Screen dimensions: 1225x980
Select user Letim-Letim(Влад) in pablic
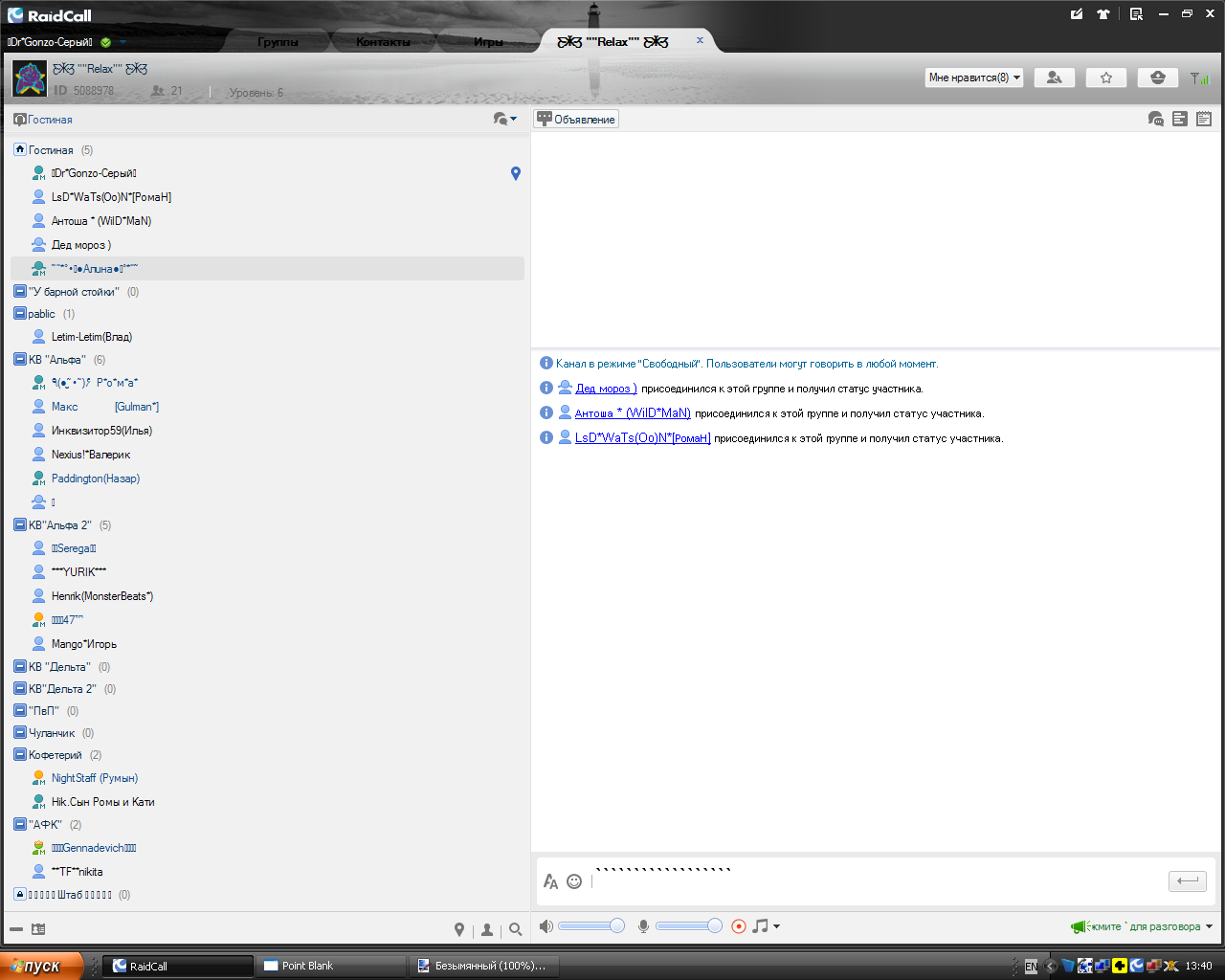pyautogui.click(x=92, y=337)
